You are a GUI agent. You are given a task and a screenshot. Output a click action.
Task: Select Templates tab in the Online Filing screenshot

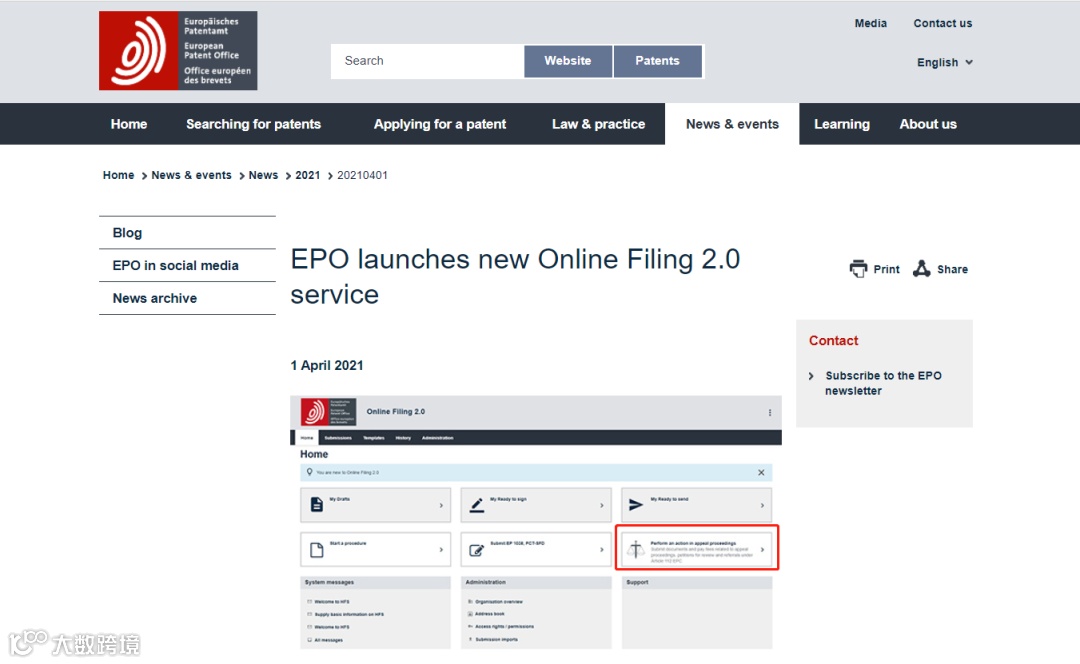tap(373, 438)
